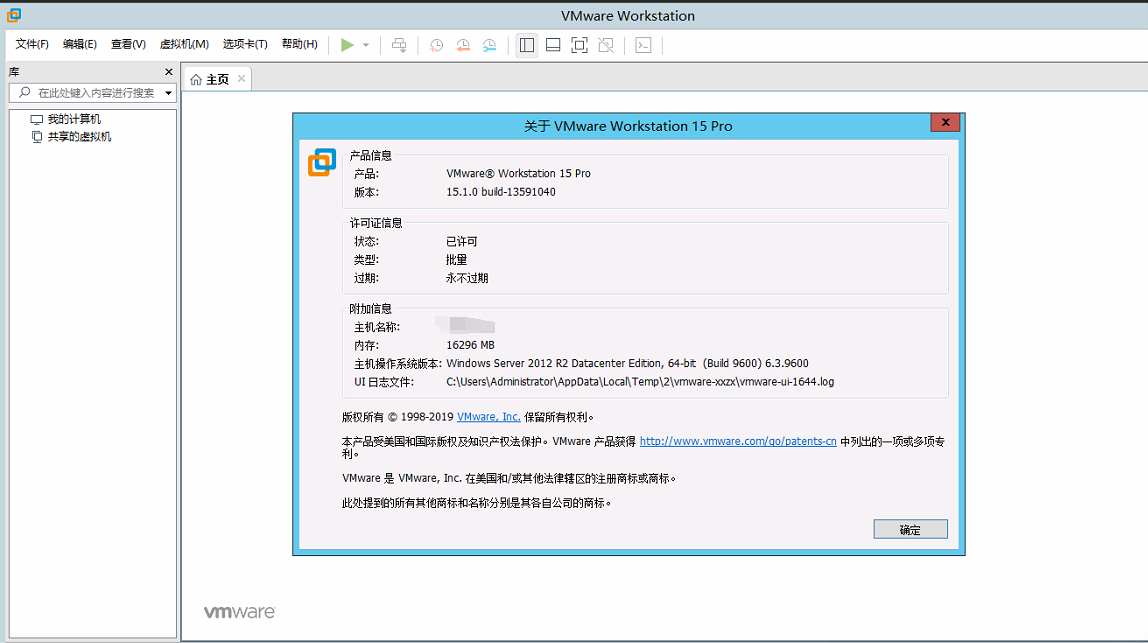Select 我的计算机 in library tree
1148x643 pixels.
(x=74, y=119)
